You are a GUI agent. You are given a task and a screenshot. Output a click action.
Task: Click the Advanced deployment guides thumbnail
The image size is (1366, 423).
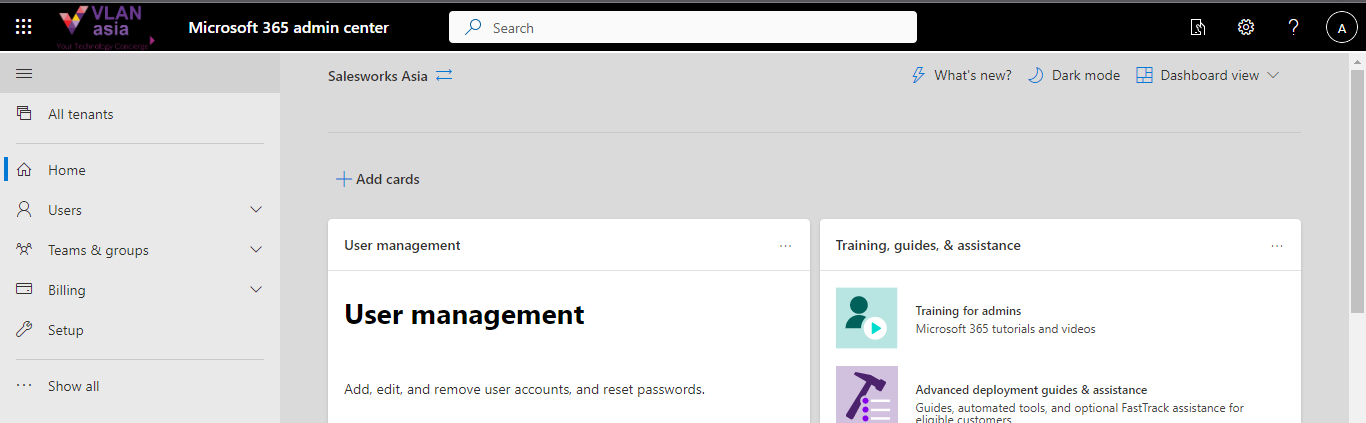866,394
